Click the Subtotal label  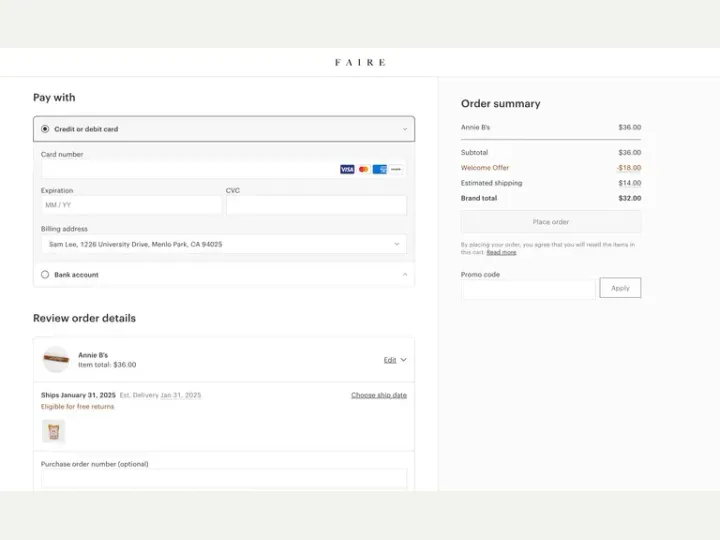(x=474, y=152)
